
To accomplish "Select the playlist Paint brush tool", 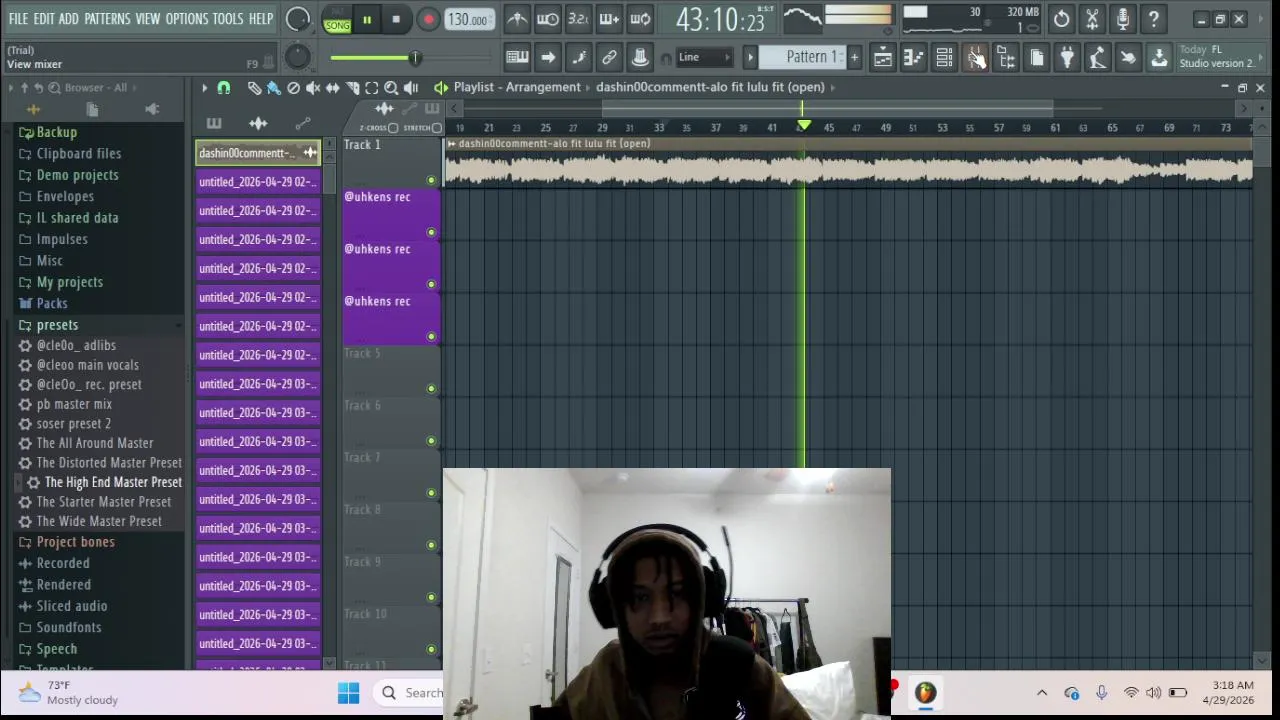I will pyautogui.click(x=273, y=88).
